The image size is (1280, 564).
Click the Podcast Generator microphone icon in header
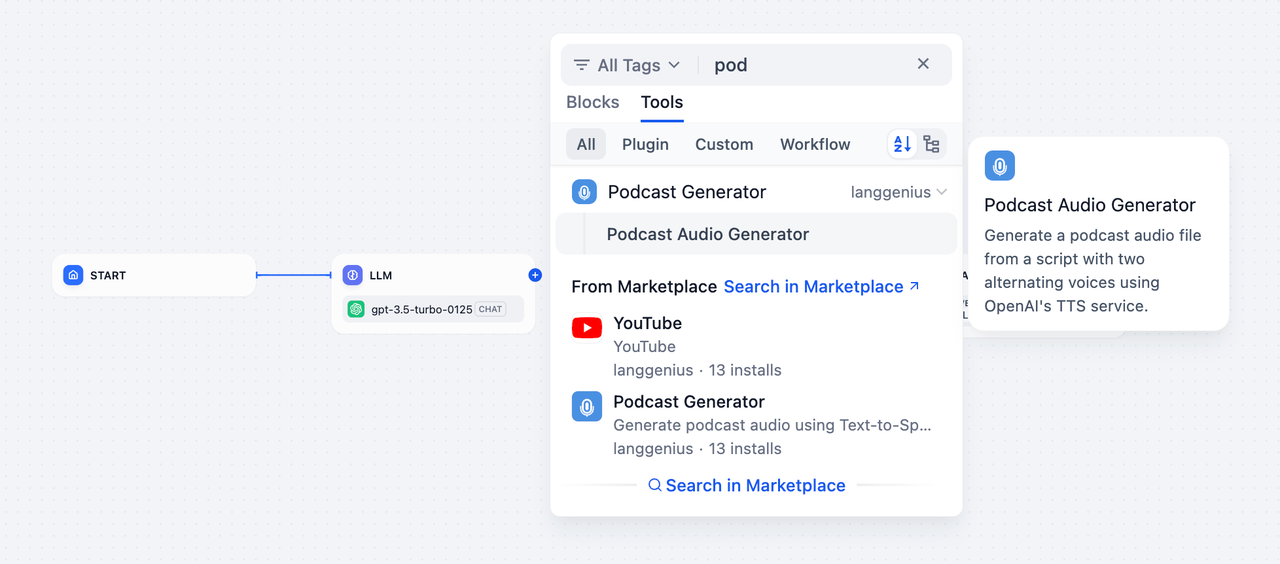coord(584,192)
